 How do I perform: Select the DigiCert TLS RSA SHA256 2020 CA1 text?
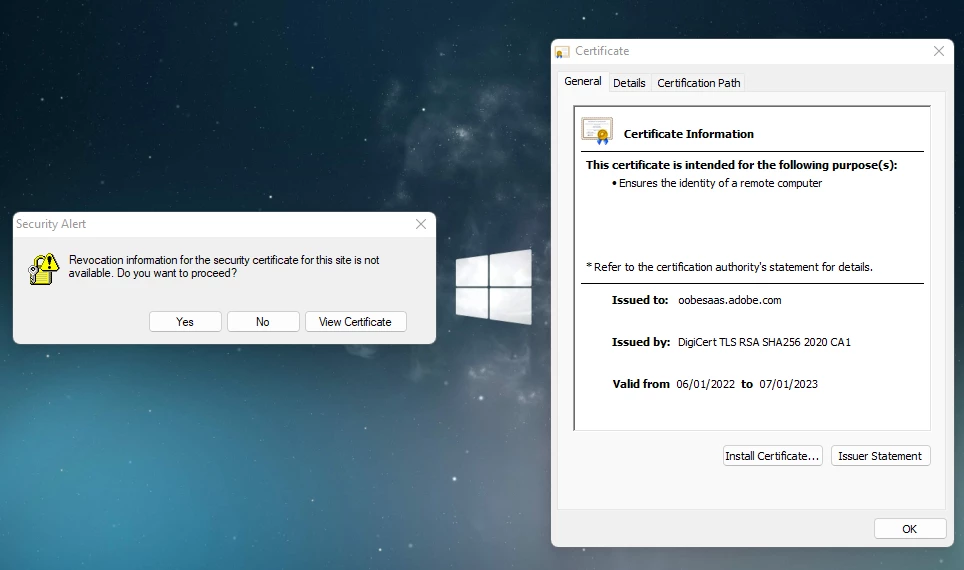tap(764, 342)
